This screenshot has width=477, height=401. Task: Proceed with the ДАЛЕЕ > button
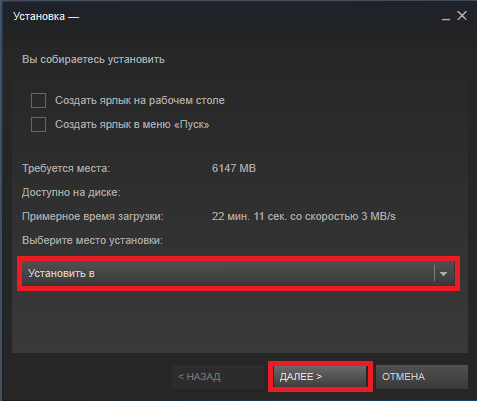(320, 377)
